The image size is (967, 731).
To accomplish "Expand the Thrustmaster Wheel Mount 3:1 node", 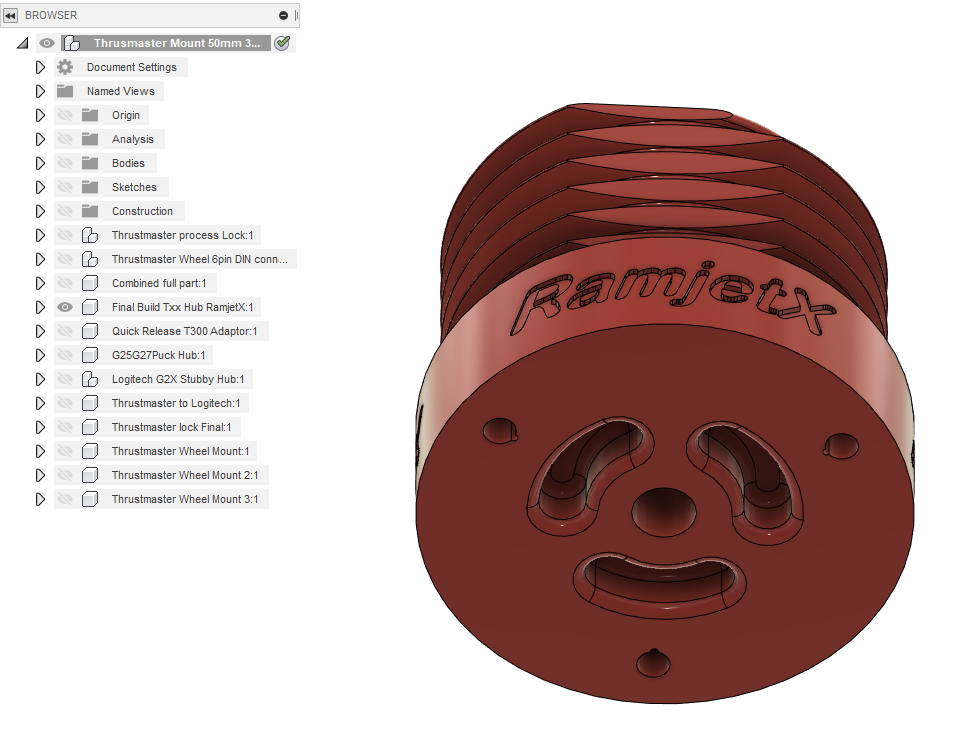I will tap(40, 499).
